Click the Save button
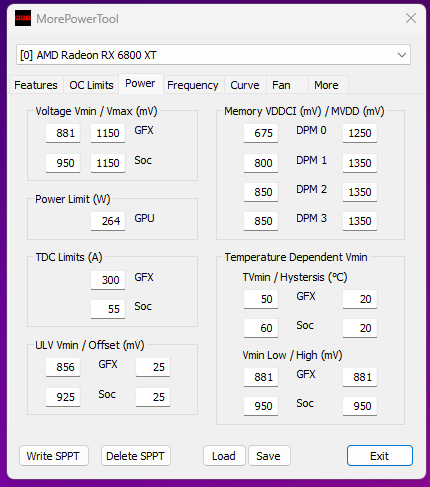 (269, 456)
